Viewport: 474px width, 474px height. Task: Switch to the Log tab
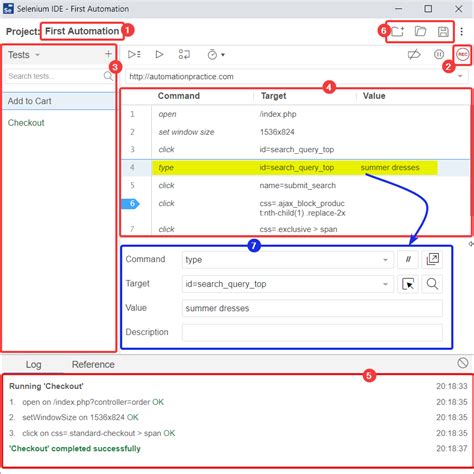[x=33, y=364]
